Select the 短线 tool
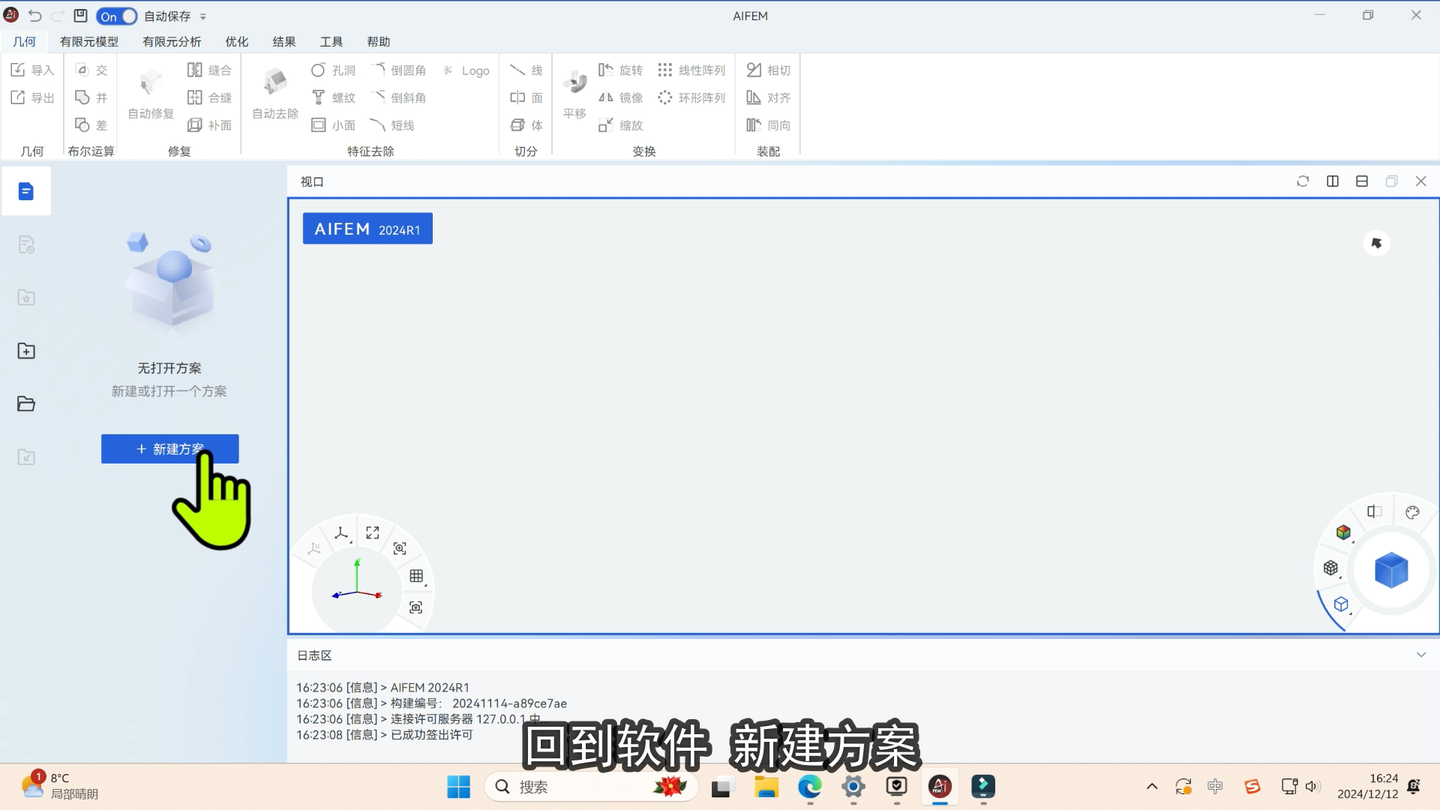This screenshot has width=1440, height=810. pyautogui.click(x=392, y=125)
